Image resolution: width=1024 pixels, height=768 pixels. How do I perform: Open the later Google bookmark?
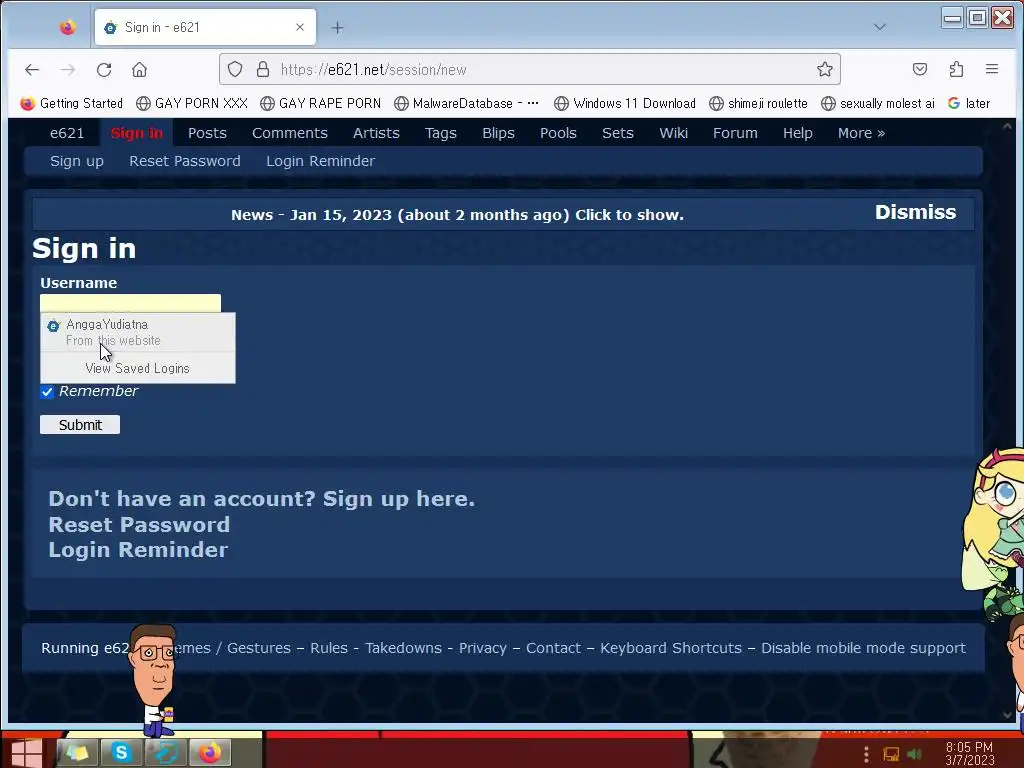tap(969, 103)
